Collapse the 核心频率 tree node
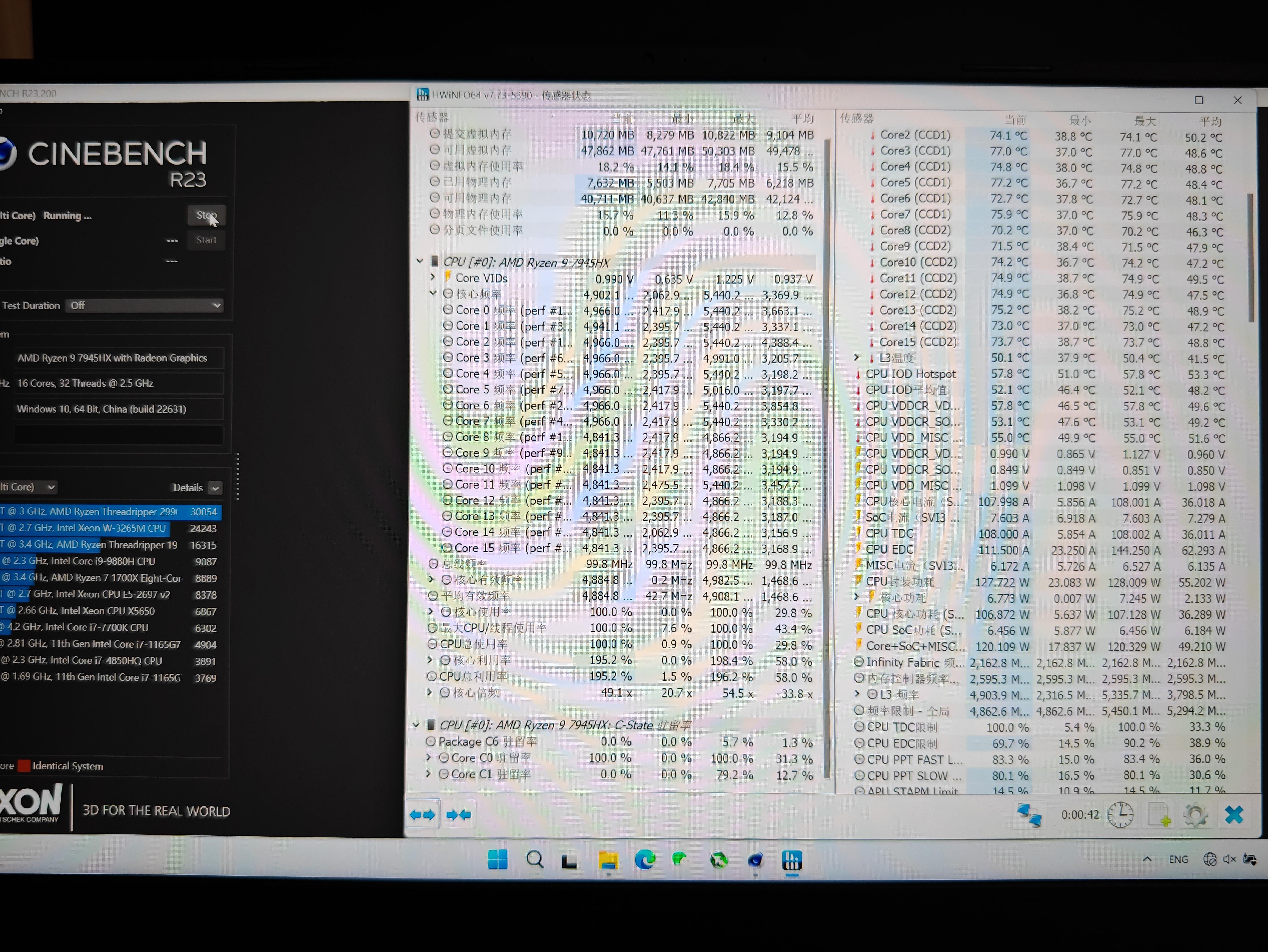1268x952 pixels. pyautogui.click(x=433, y=293)
